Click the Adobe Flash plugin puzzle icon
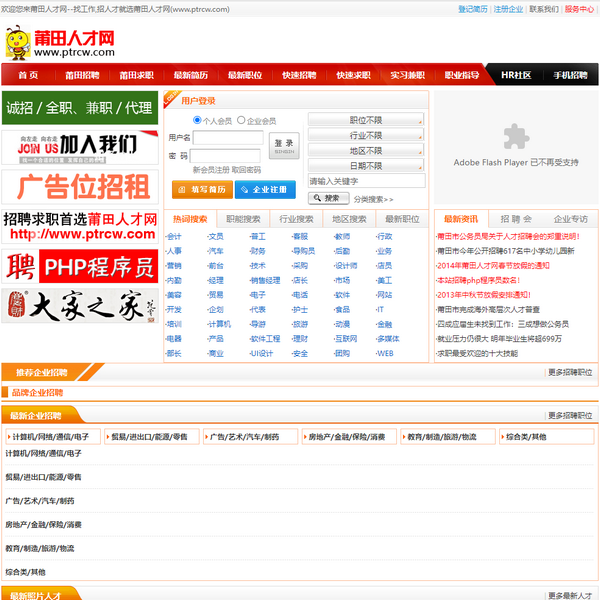Screen dimensions: 600x600 pyautogui.click(x=515, y=137)
